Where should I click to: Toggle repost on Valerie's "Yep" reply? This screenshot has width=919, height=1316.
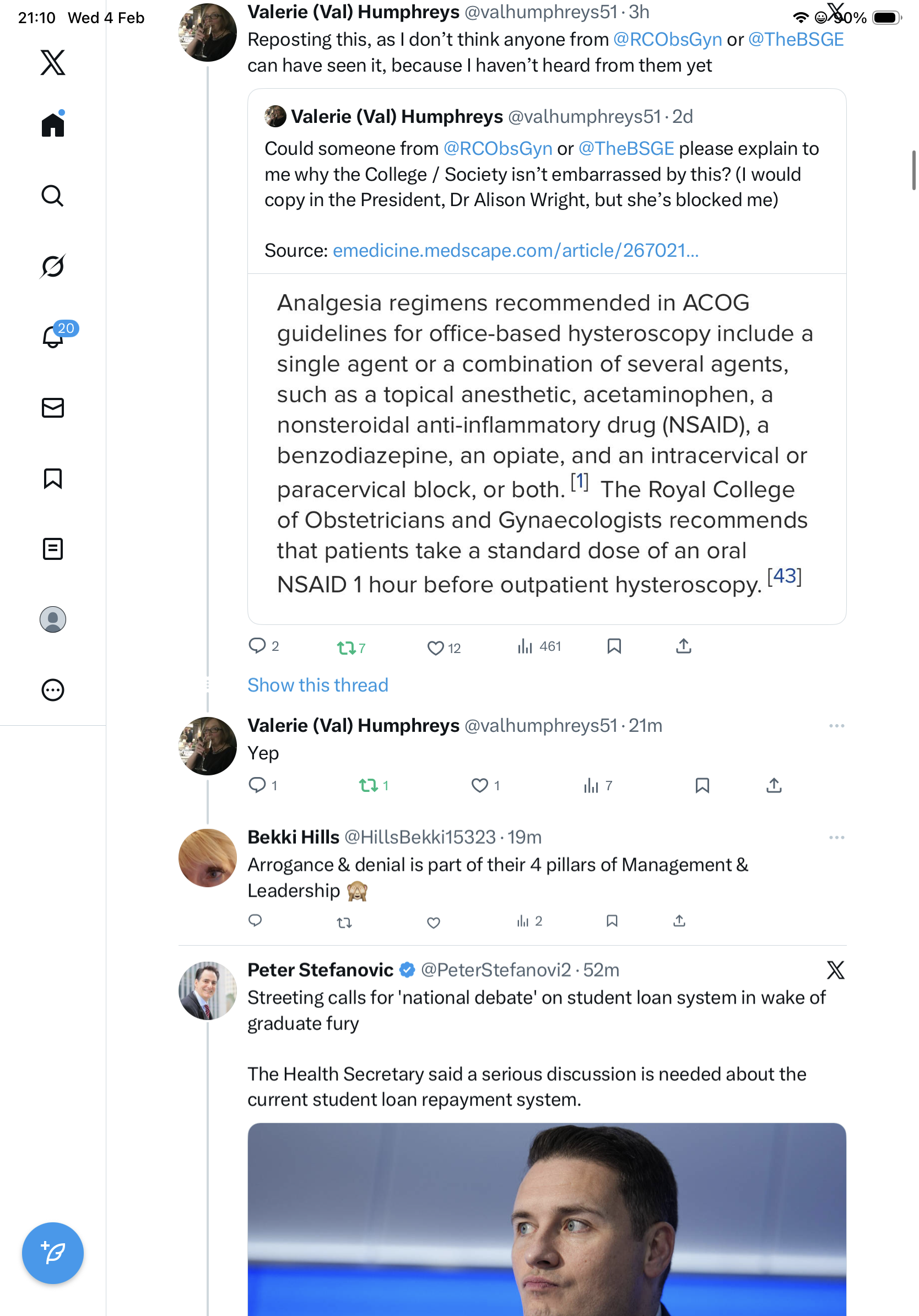[x=367, y=785]
